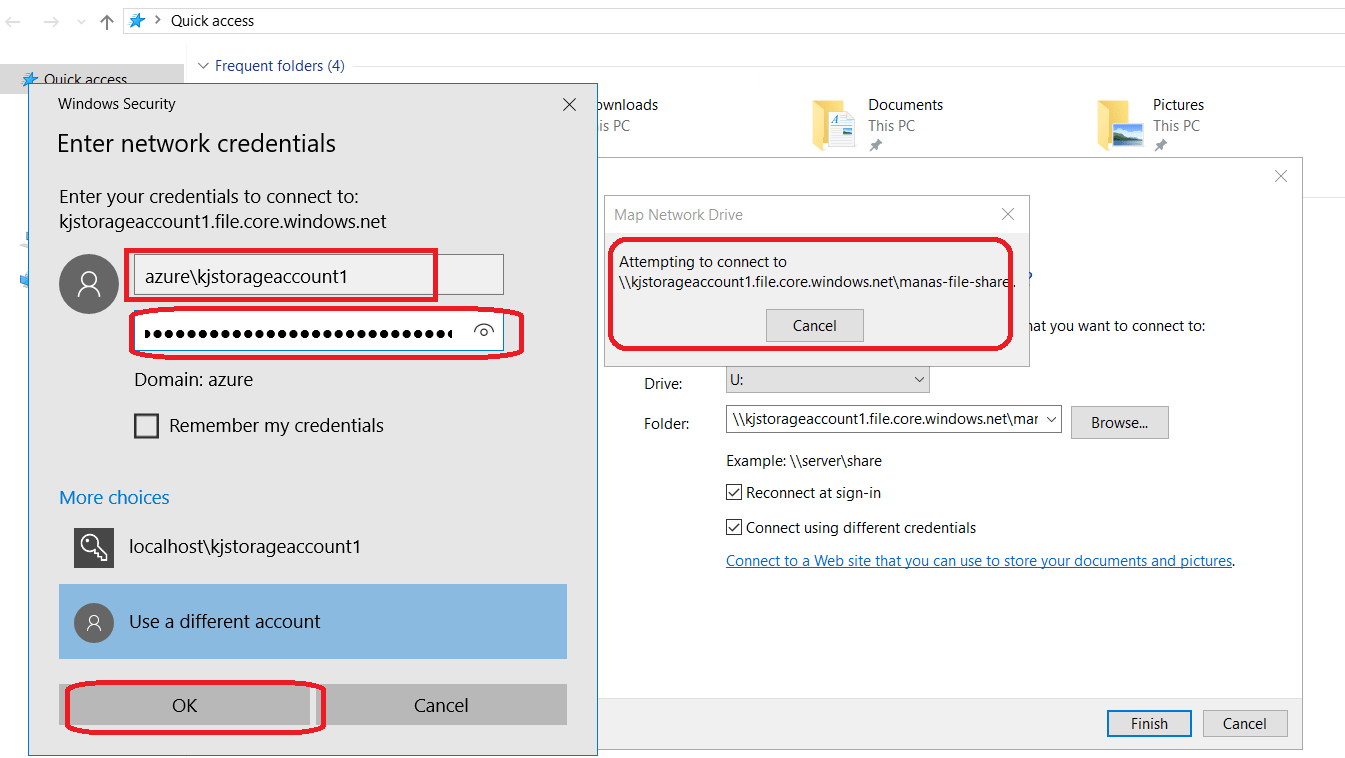Screen dimensions: 1345x758
Task: Go up one level with the up arrow
Action: pyautogui.click(x=107, y=21)
